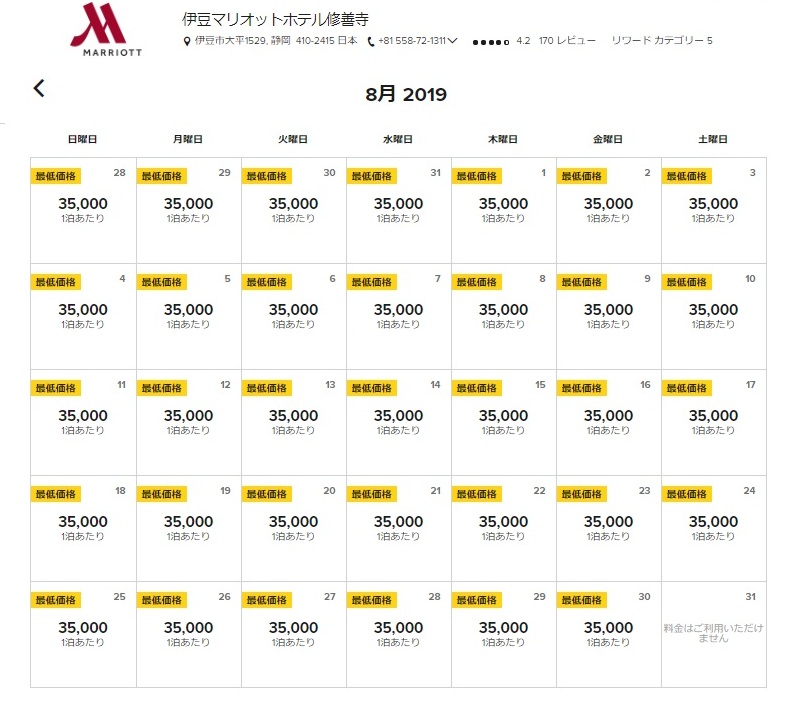Select August 15 date cell
This screenshot has height=705, width=787.
pos(503,422)
